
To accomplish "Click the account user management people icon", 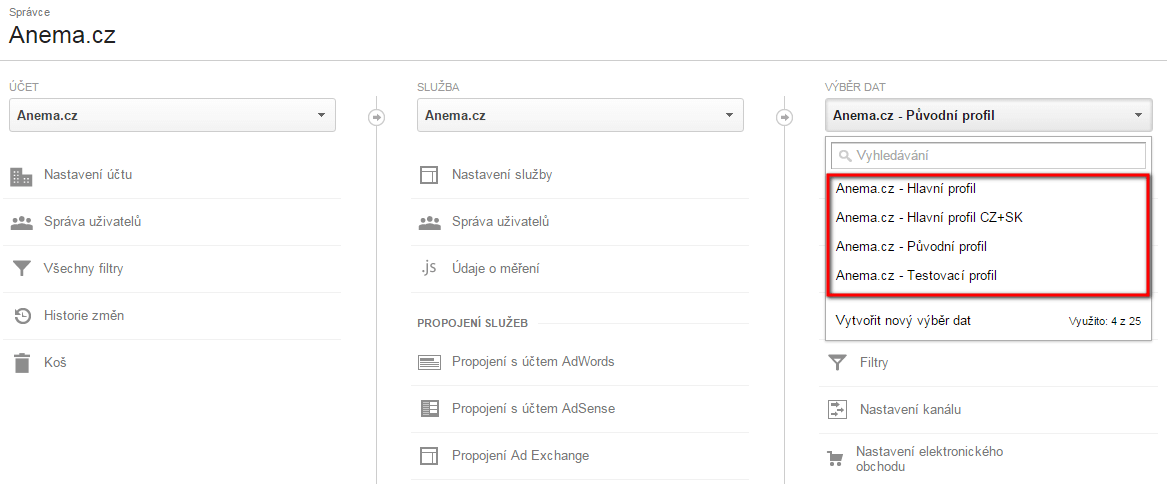I will tap(22, 222).
